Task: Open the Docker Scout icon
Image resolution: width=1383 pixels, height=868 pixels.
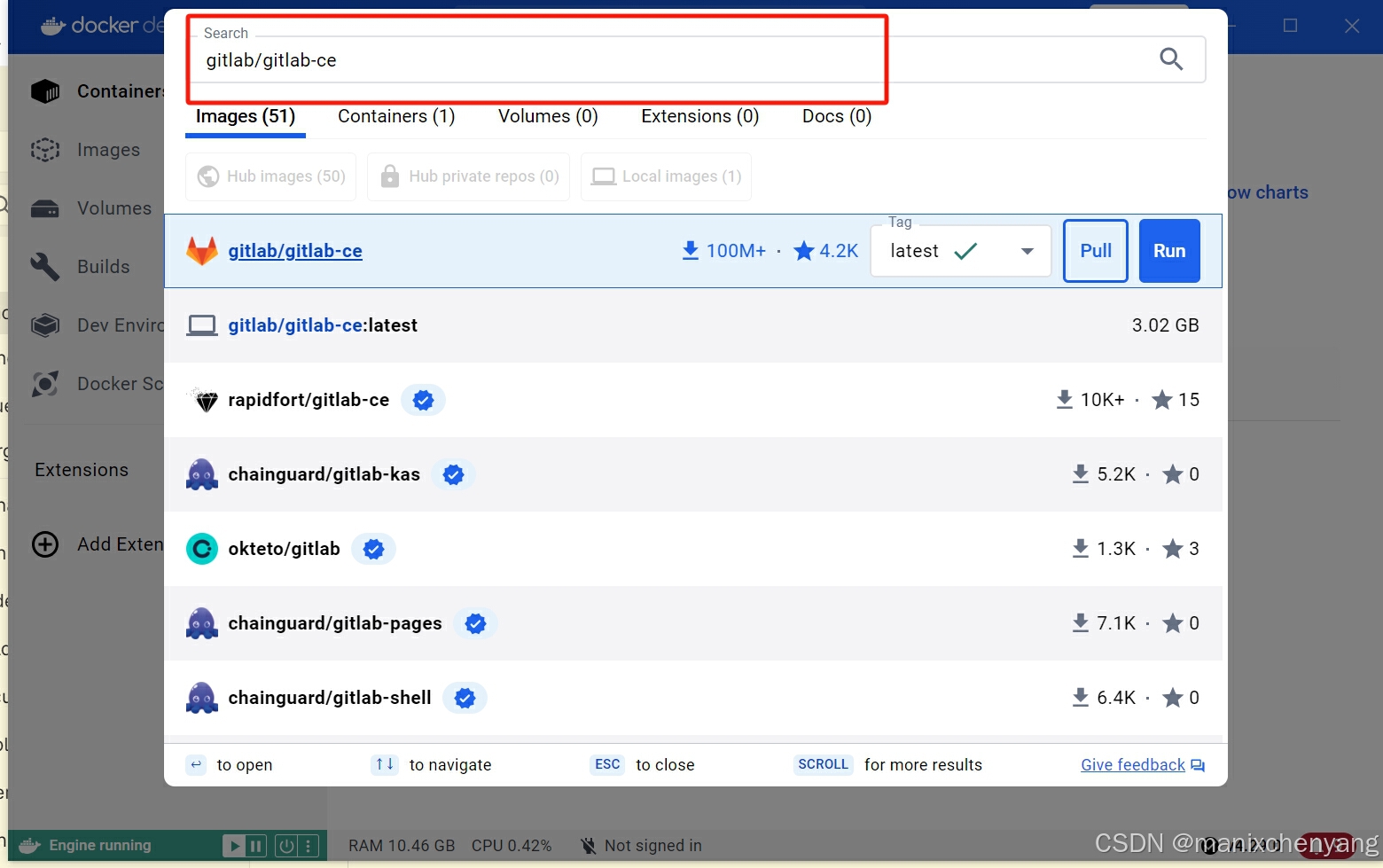Action: tap(45, 384)
